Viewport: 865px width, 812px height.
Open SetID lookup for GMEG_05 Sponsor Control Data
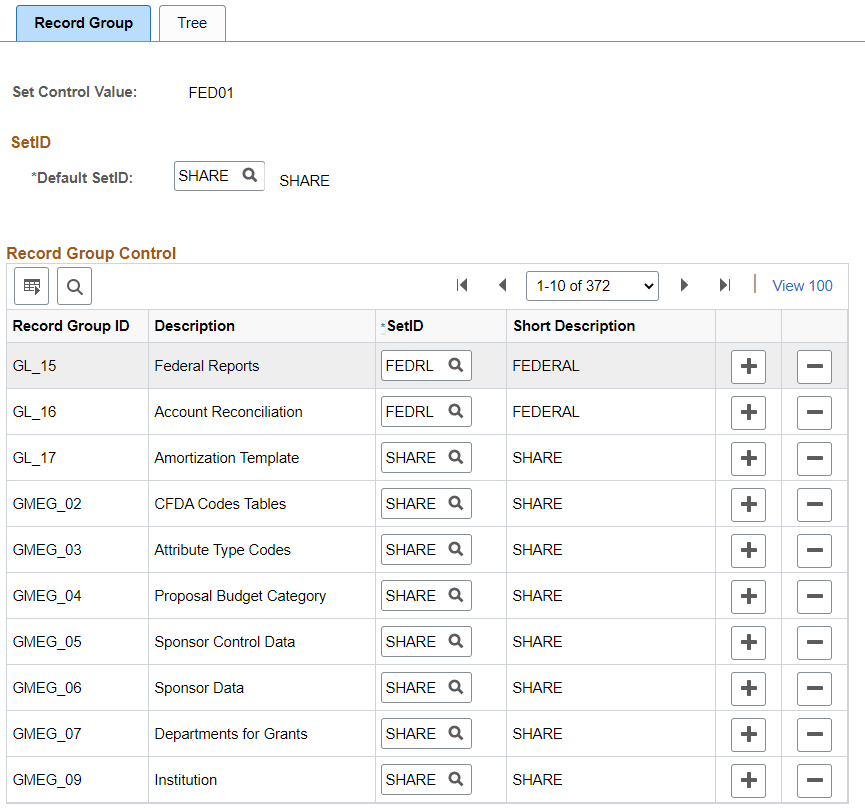pyautogui.click(x=456, y=641)
